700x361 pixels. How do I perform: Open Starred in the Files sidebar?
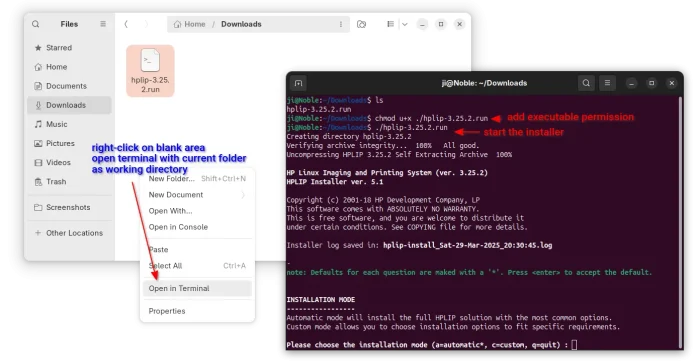coord(70,48)
